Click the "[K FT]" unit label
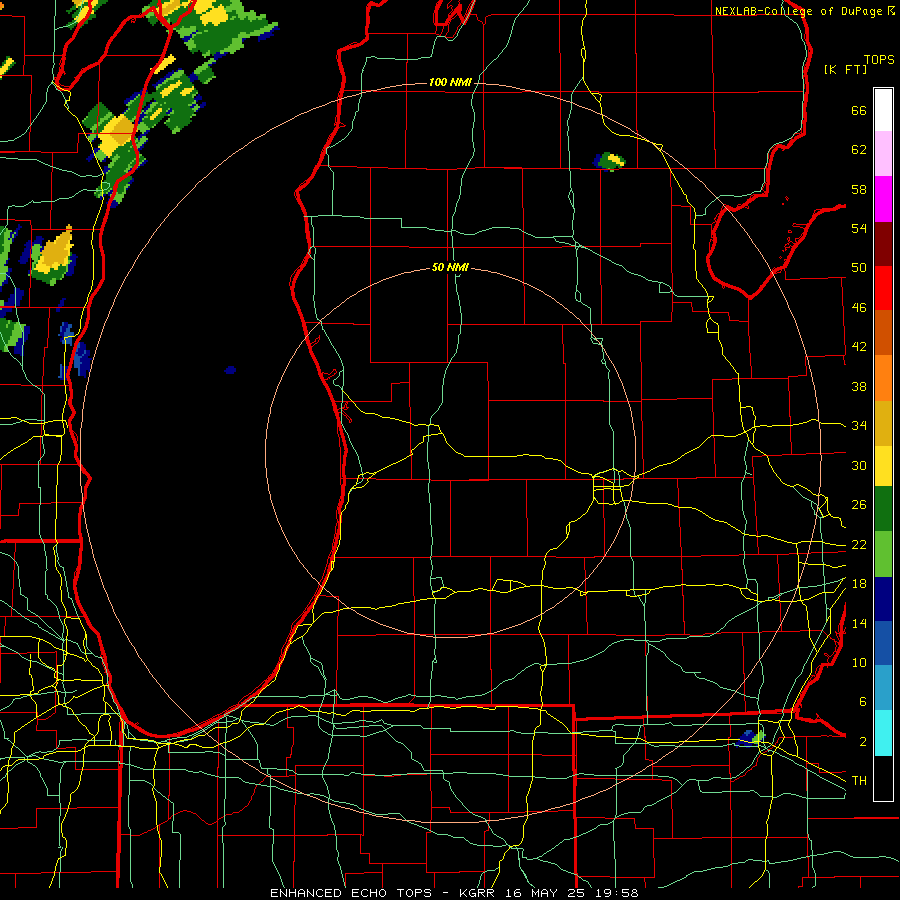Screen dimensions: 900x900 [x=845, y=69]
